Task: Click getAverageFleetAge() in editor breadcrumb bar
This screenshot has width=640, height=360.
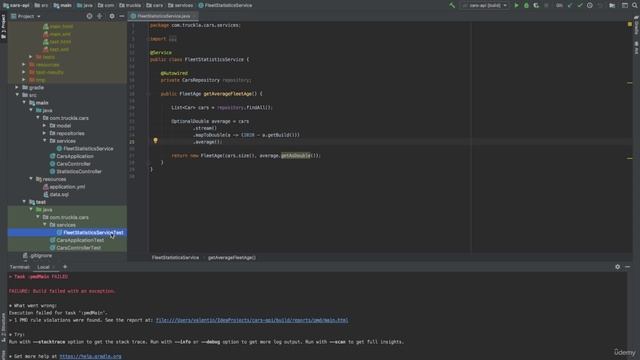Action: point(231,258)
